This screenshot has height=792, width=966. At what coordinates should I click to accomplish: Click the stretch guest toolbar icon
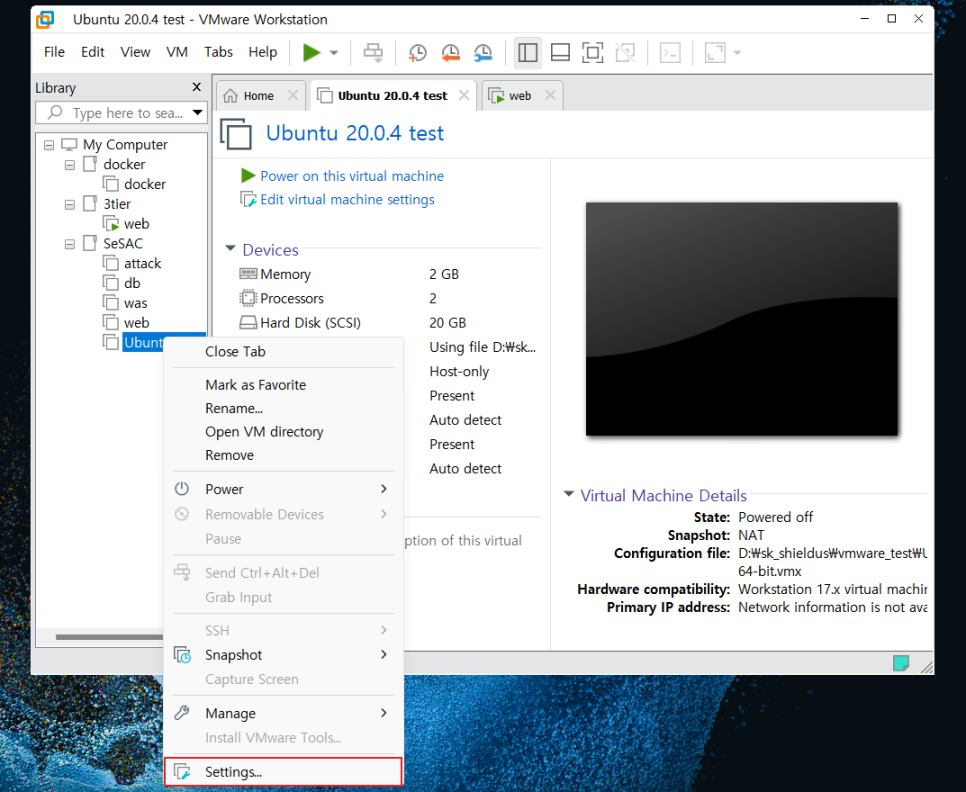pyautogui.click(x=715, y=53)
